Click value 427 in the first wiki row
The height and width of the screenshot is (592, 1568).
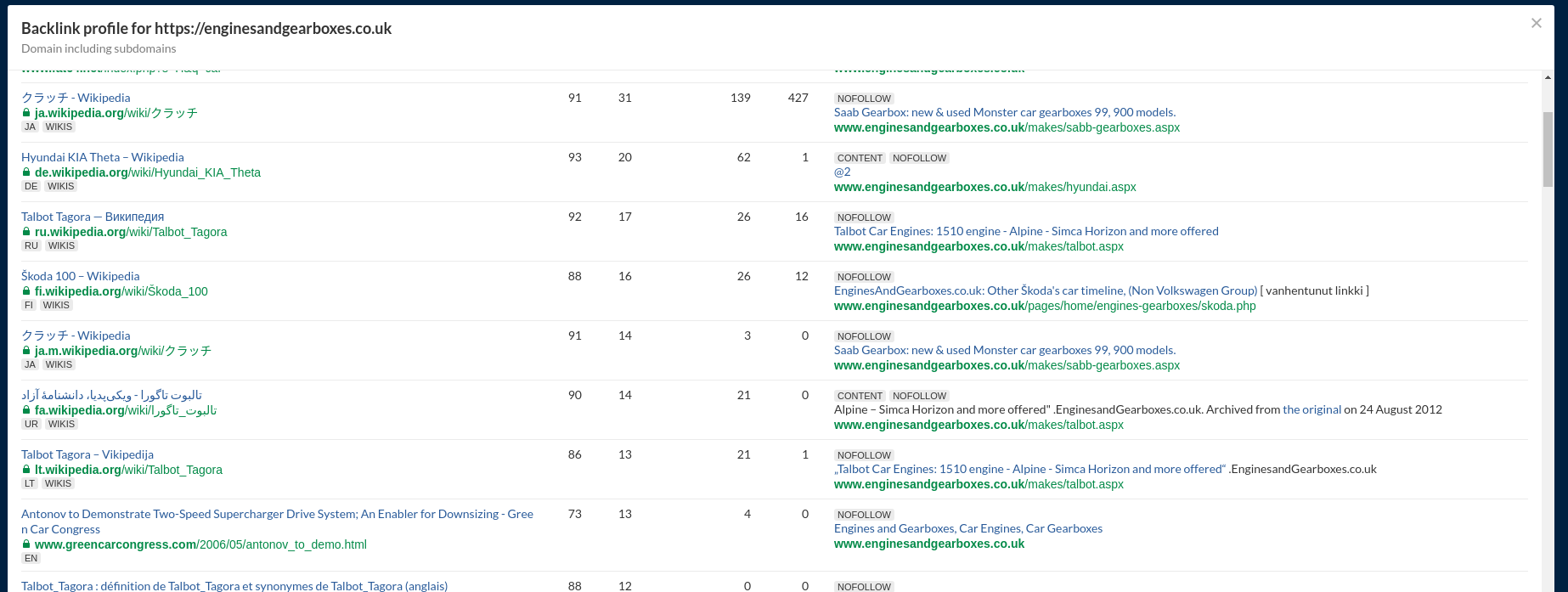tap(798, 98)
